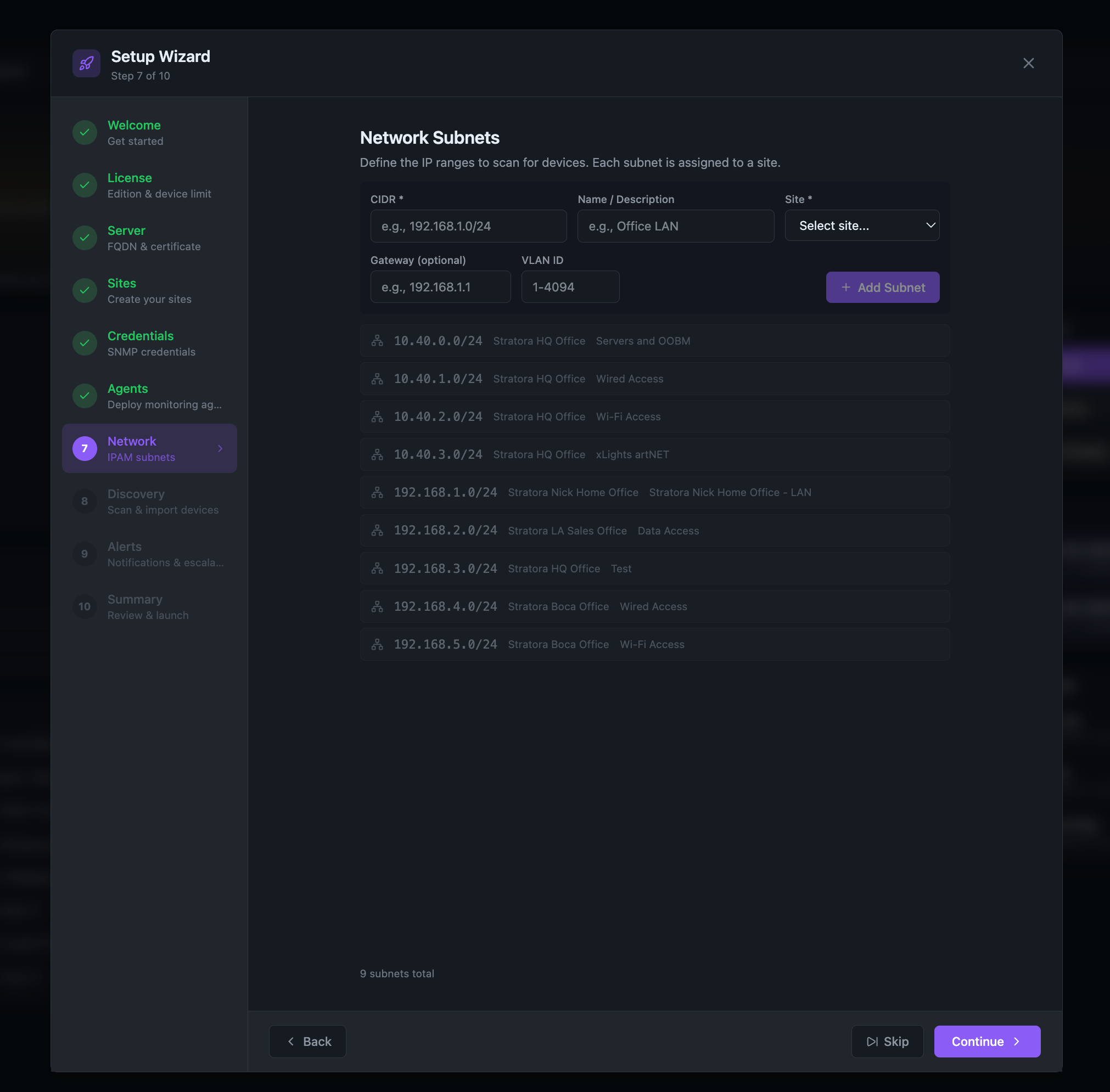Open the Summary step in the sidebar

pos(148,606)
